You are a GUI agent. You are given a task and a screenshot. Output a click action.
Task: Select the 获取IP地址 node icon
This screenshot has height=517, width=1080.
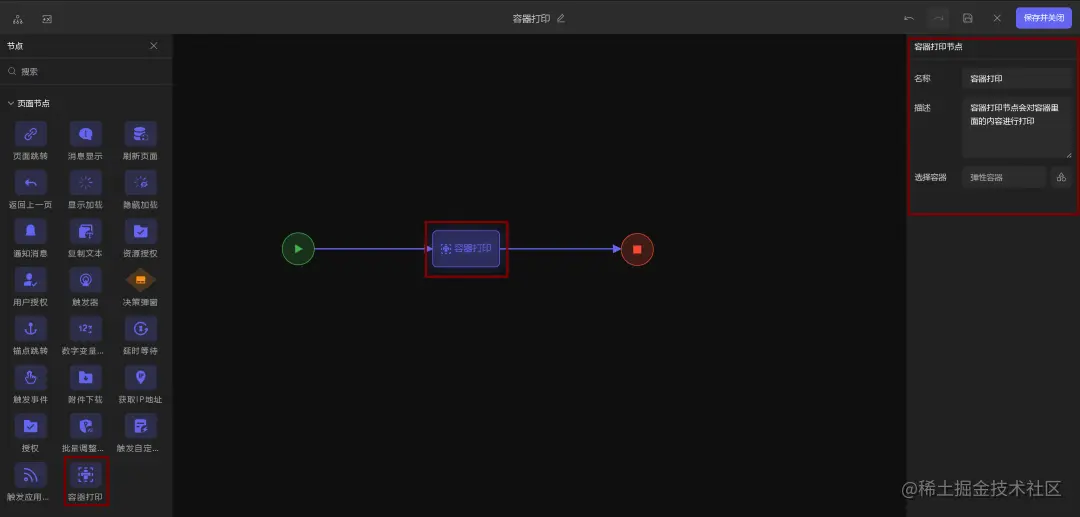click(x=141, y=378)
